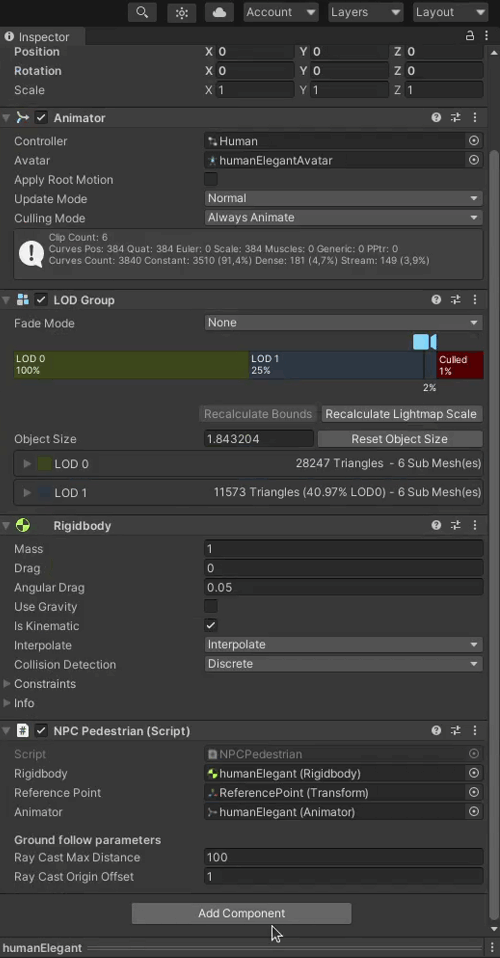Expand the Rigidbody Info foldout

7,703
